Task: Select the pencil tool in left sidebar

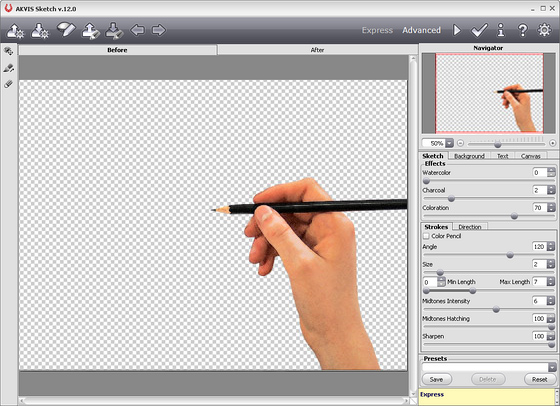Action: click(x=9, y=68)
